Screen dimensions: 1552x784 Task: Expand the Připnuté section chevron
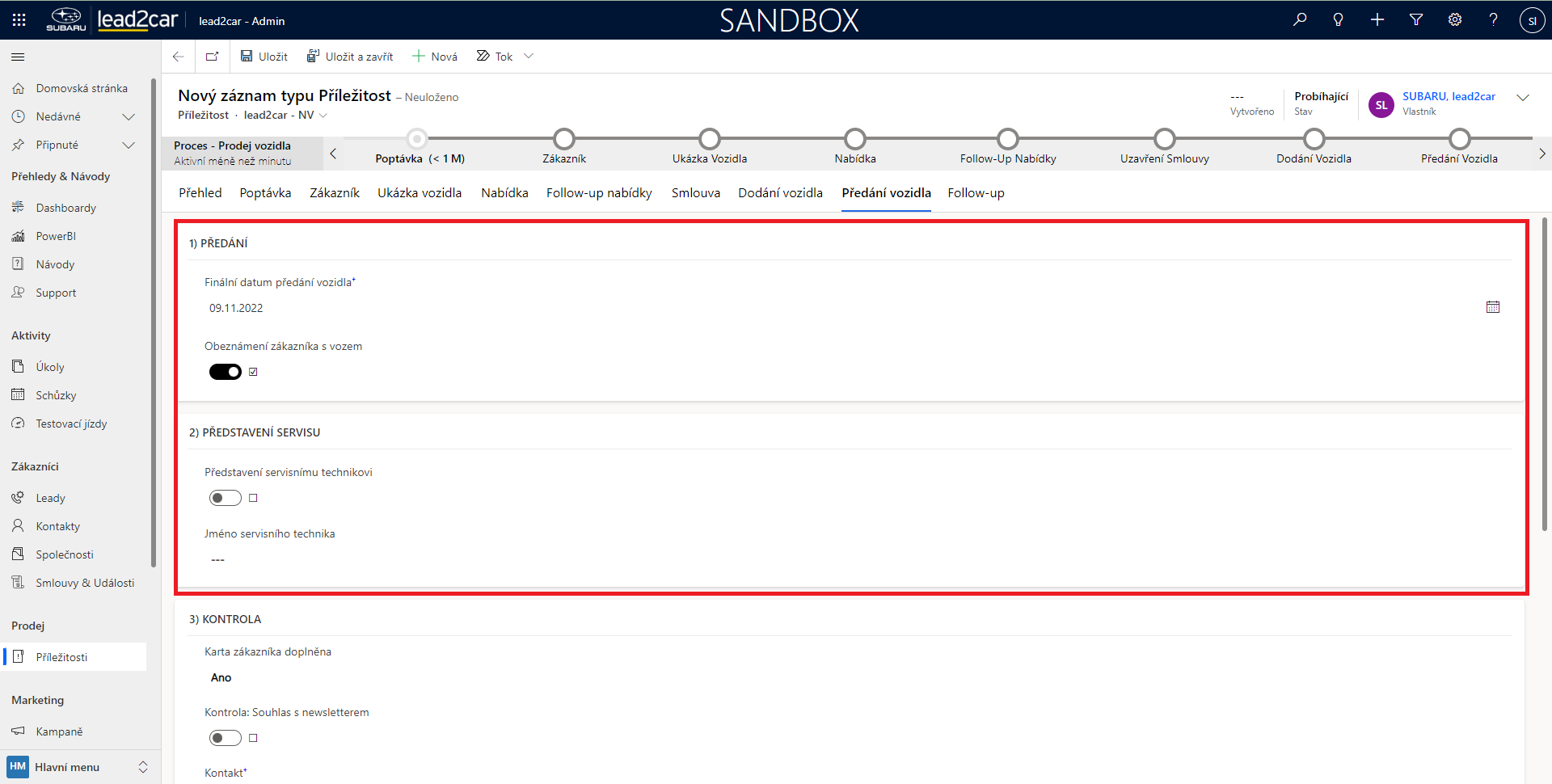[x=128, y=145]
